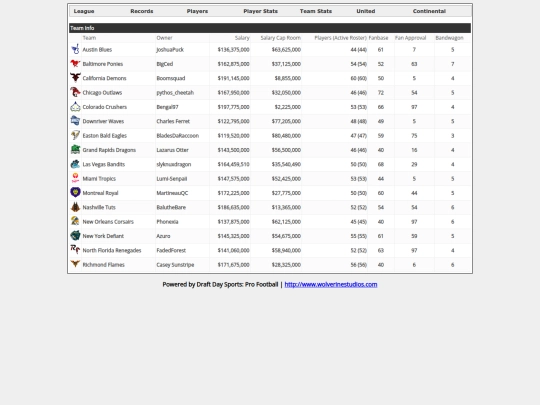Visit the wolverinestudios.com link
This screenshot has width=540, height=405.
(331, 284)
